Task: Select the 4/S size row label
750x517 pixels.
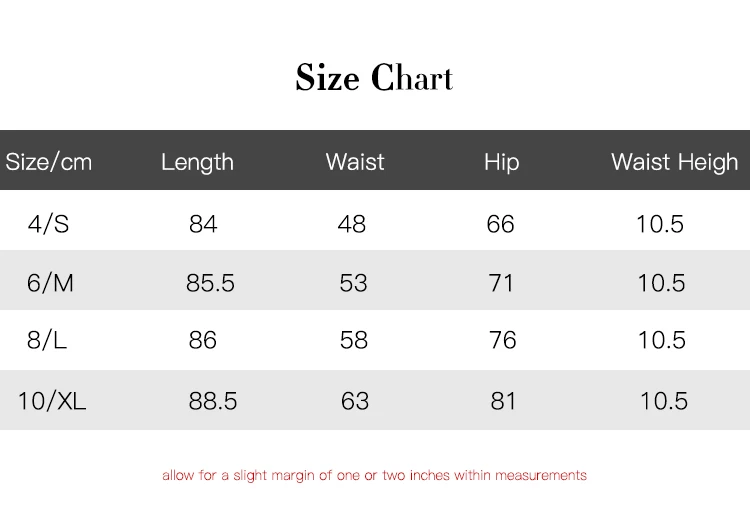Action: coord(49,224)
